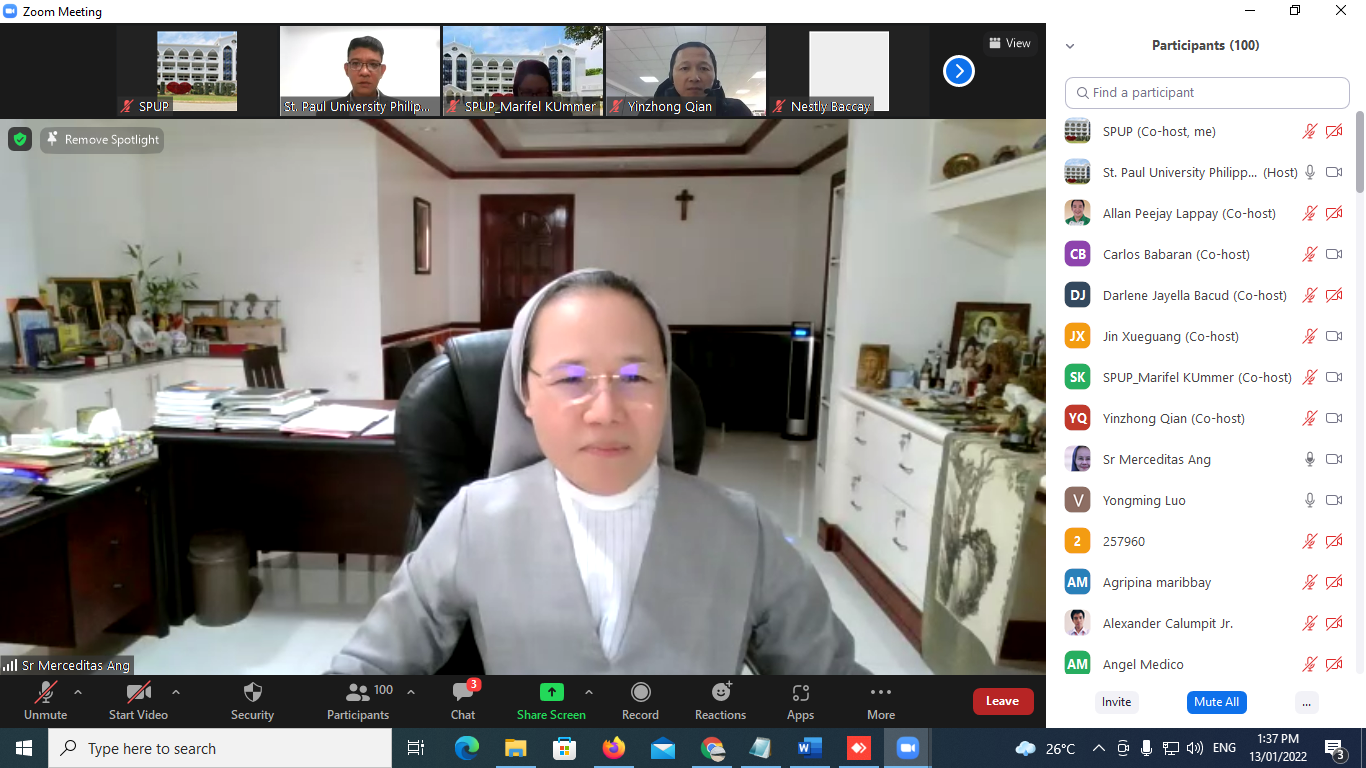Show hidden system tray icons
Screen dimensions: 1366x768
[x=1099, y=748]
